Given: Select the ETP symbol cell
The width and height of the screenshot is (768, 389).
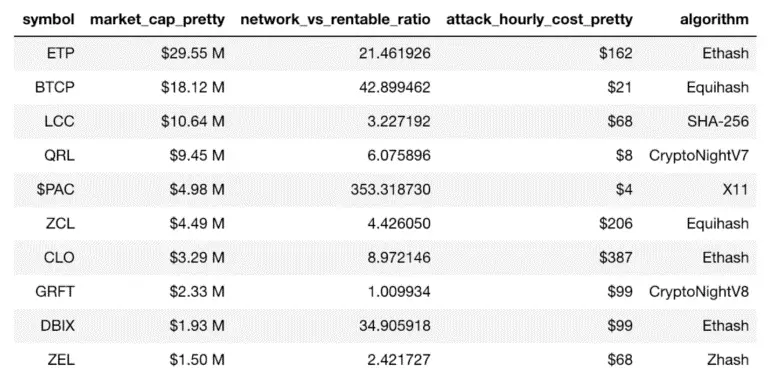Looking at the screenshot, I should pyautogui.click(x=61, y=53).
